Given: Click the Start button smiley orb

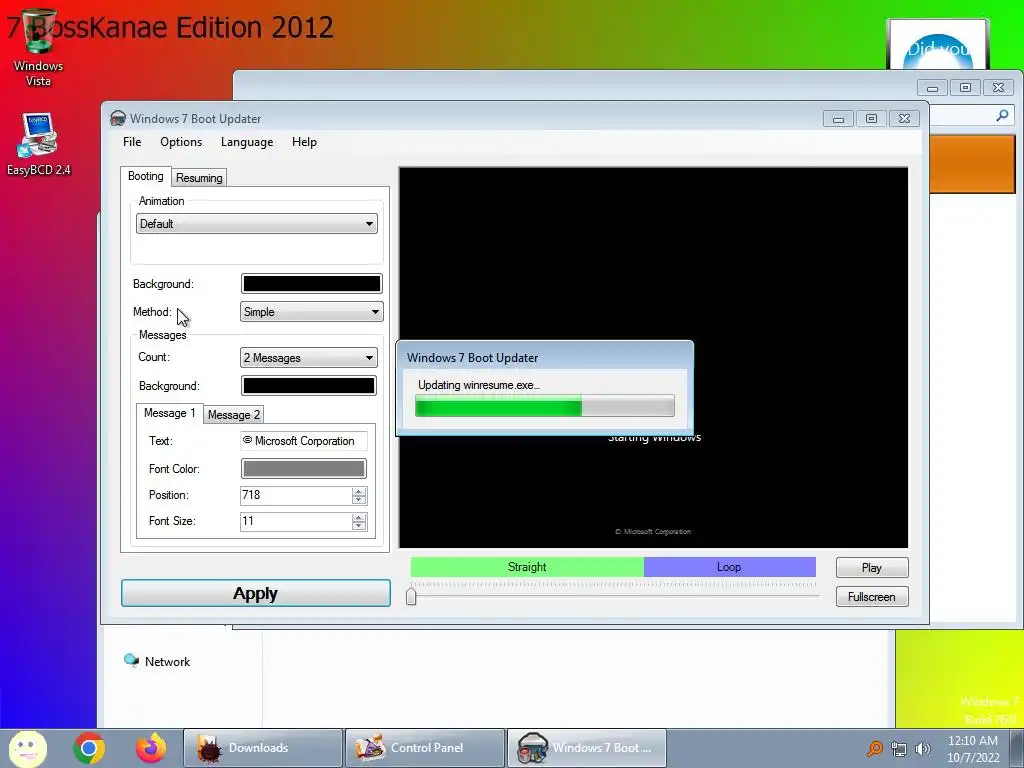Looking at the screenshot, I should (x=27, y=748).
